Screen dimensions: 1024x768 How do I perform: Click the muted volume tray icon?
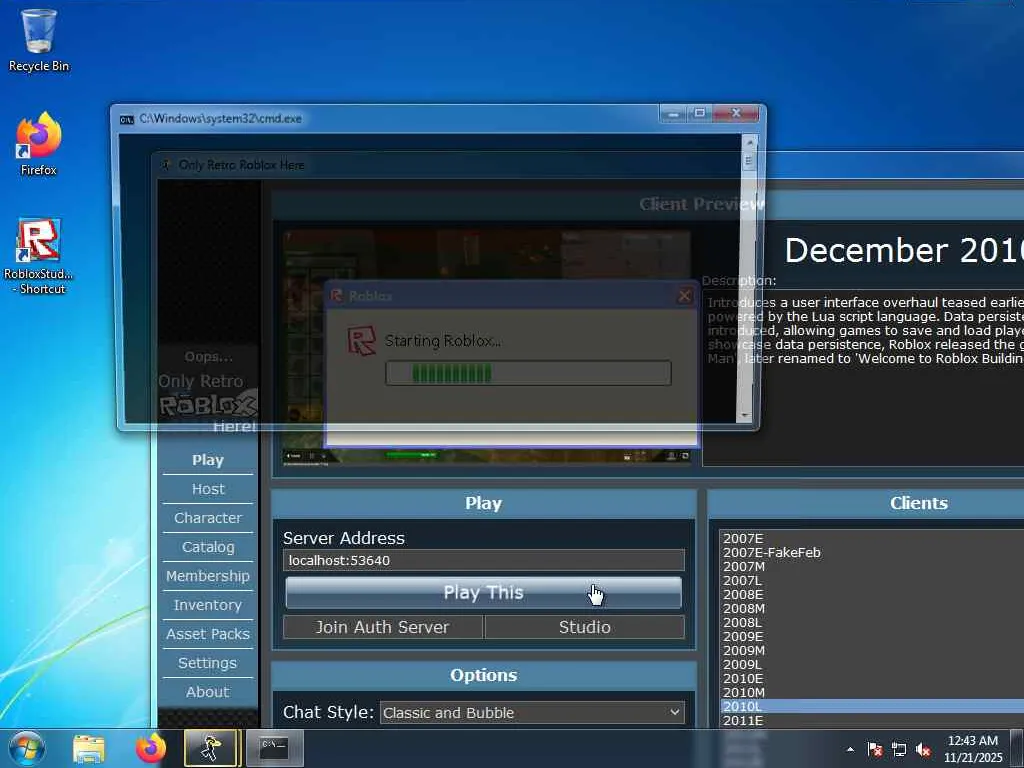point(923,749)
